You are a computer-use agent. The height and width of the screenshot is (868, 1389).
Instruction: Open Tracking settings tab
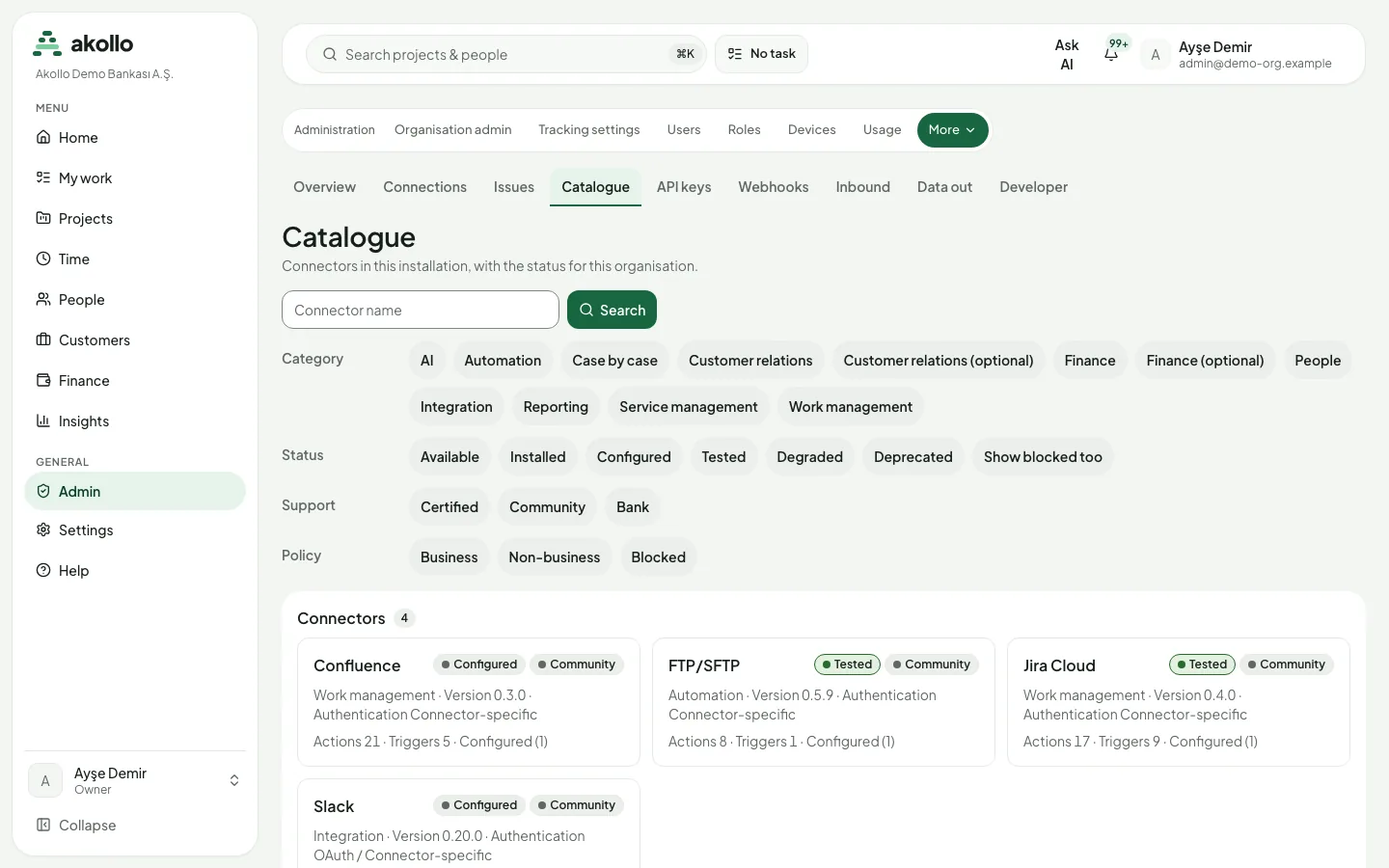pos(589,130)
